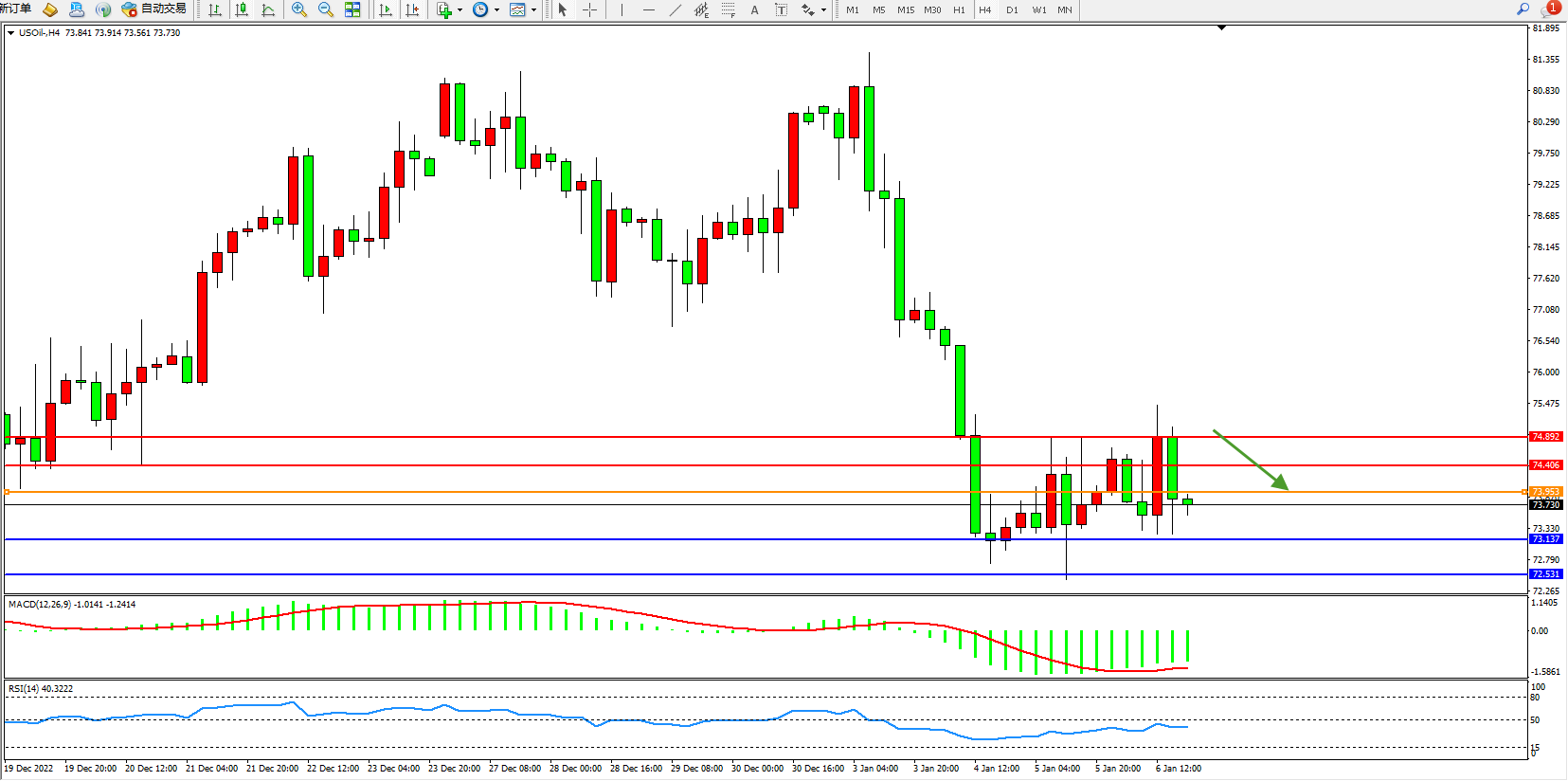Click the orange 73.953 price level label
Screen dimensions: 1568x781
[1545, 492]
